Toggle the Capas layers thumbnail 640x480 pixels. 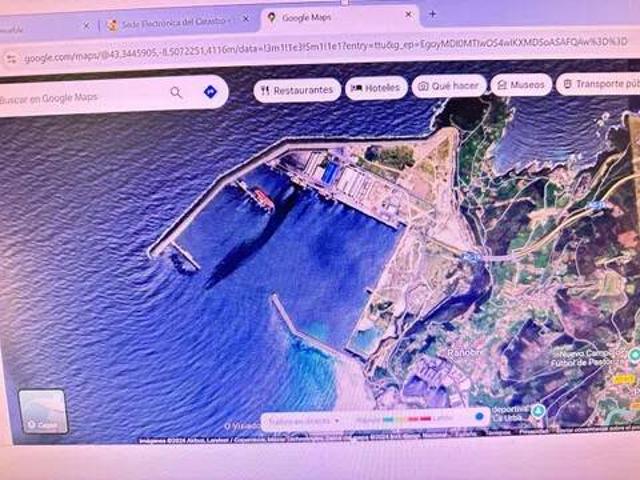43,410
